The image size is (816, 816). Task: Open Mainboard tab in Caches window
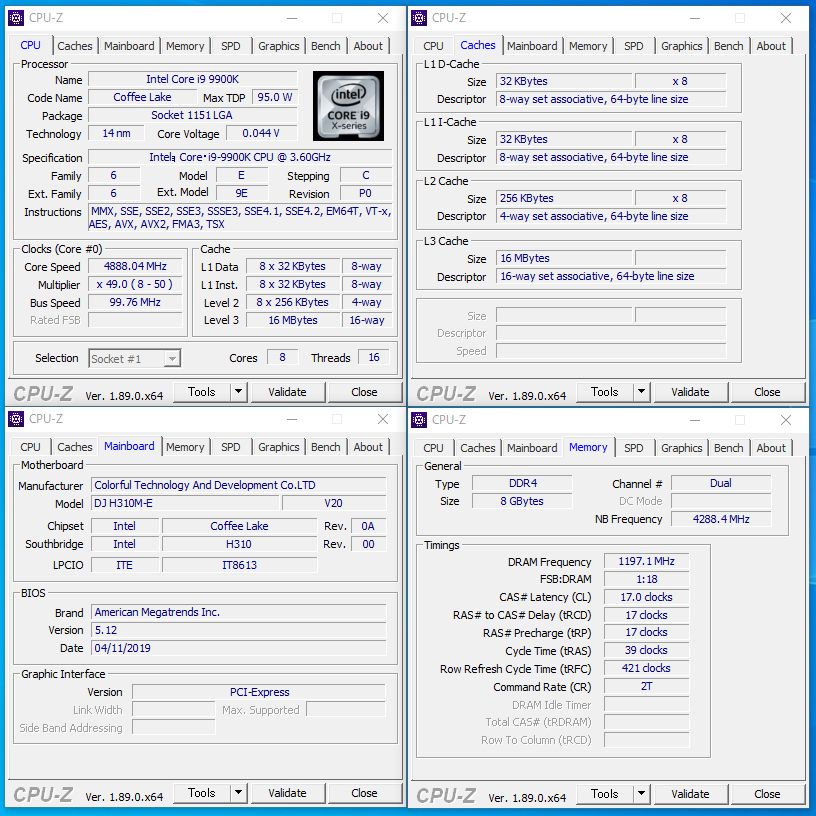532,46
